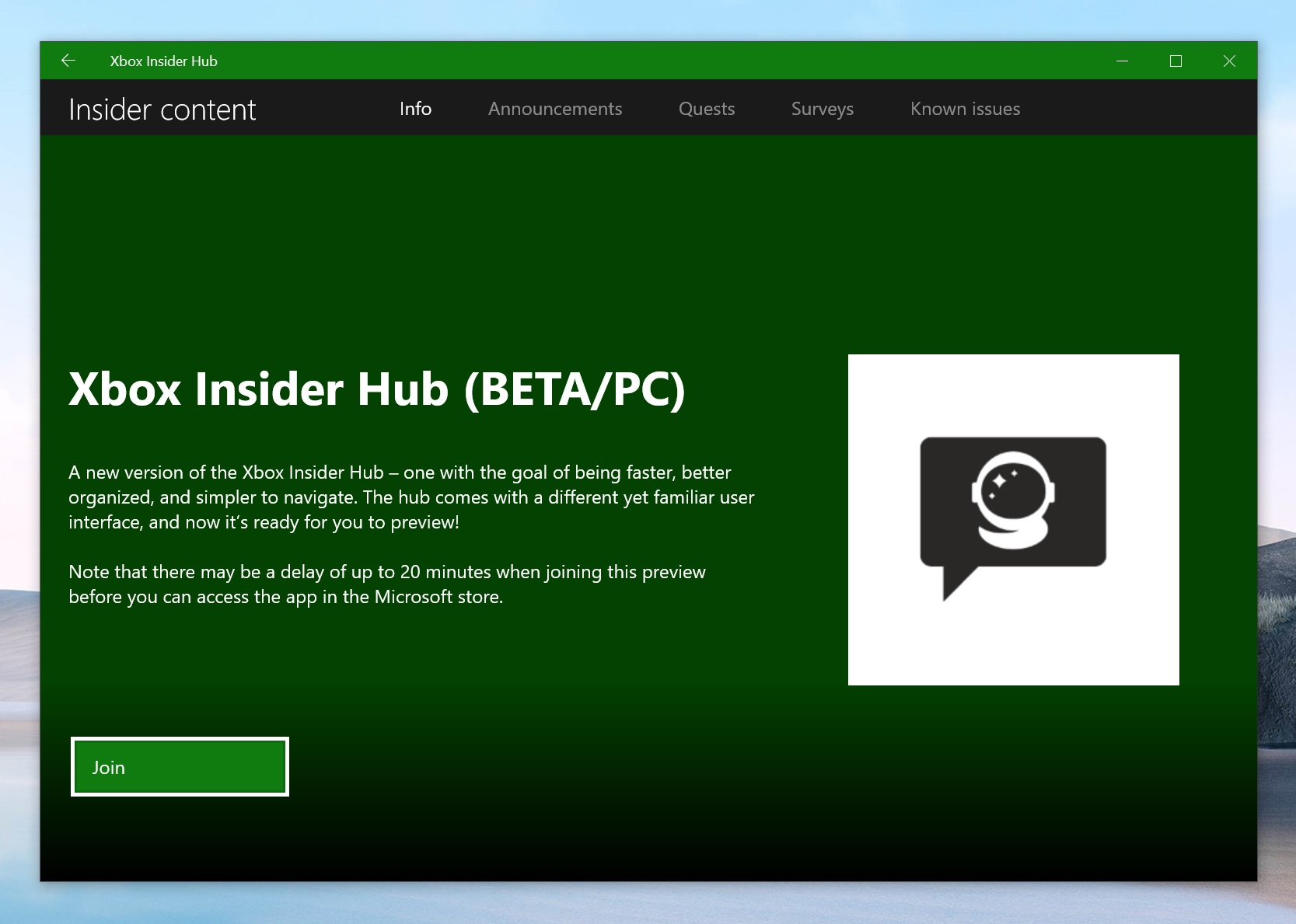Navigate back using the back arrow
Image resolution: width=1296 pixels, height=924 pixels.
68,61
